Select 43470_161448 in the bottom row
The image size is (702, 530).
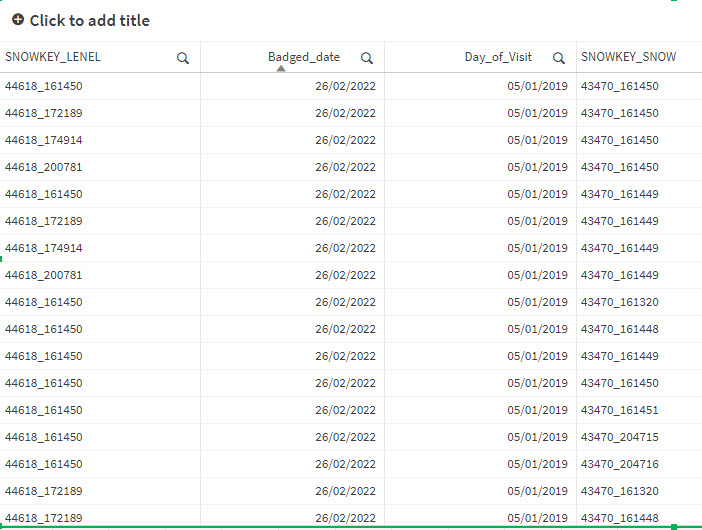619,517
